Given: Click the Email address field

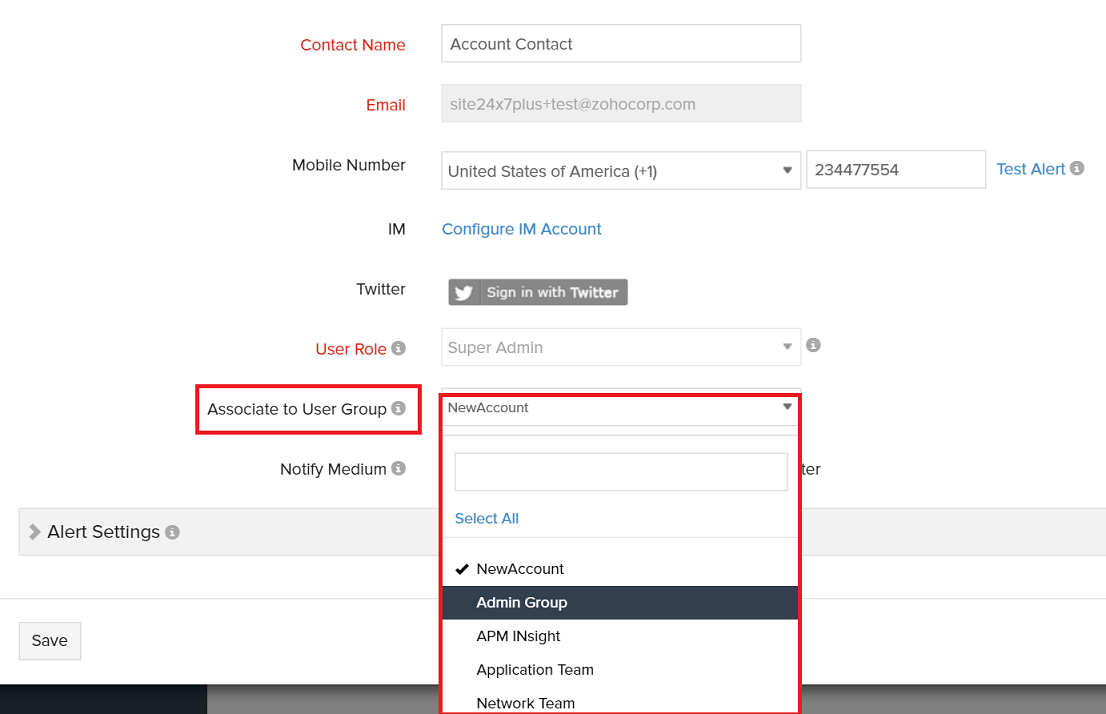Looking at the screenshot, I should (x=621, y=104).
